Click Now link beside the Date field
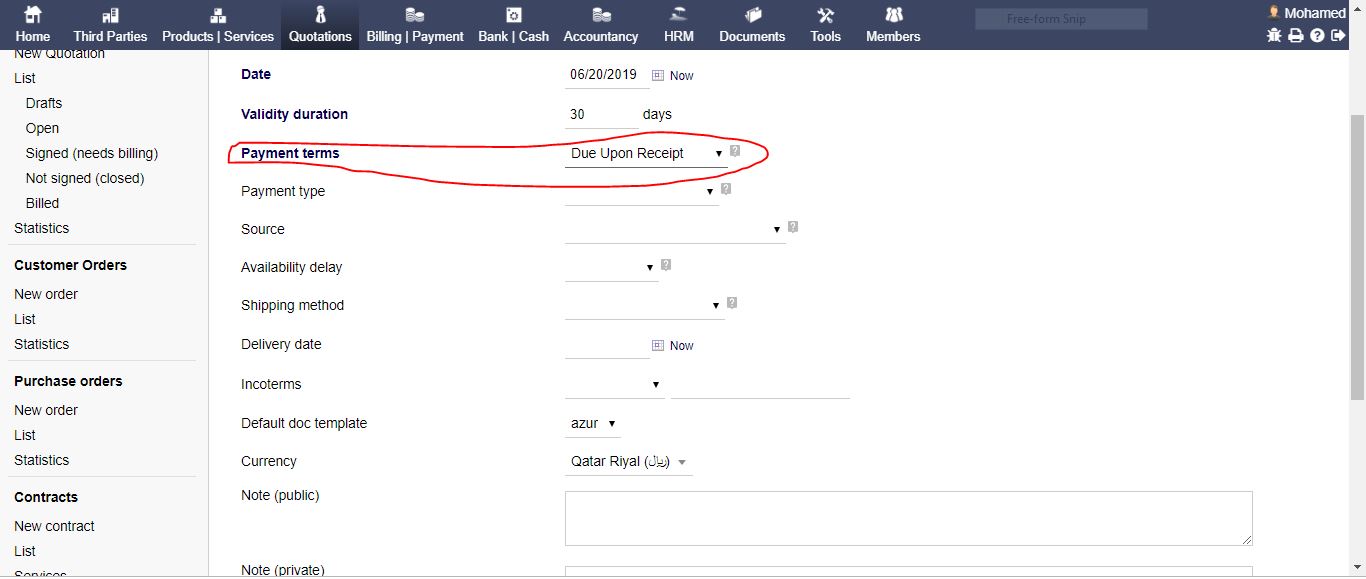Screen dimensions: 1366x579 coord(682,76)
